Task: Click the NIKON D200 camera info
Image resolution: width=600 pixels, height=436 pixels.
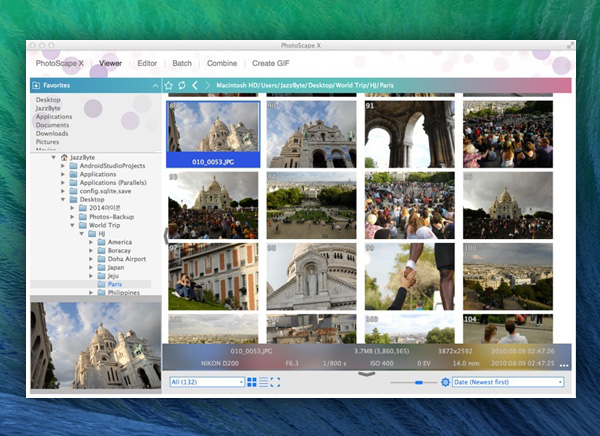Action: pos(220,363)
